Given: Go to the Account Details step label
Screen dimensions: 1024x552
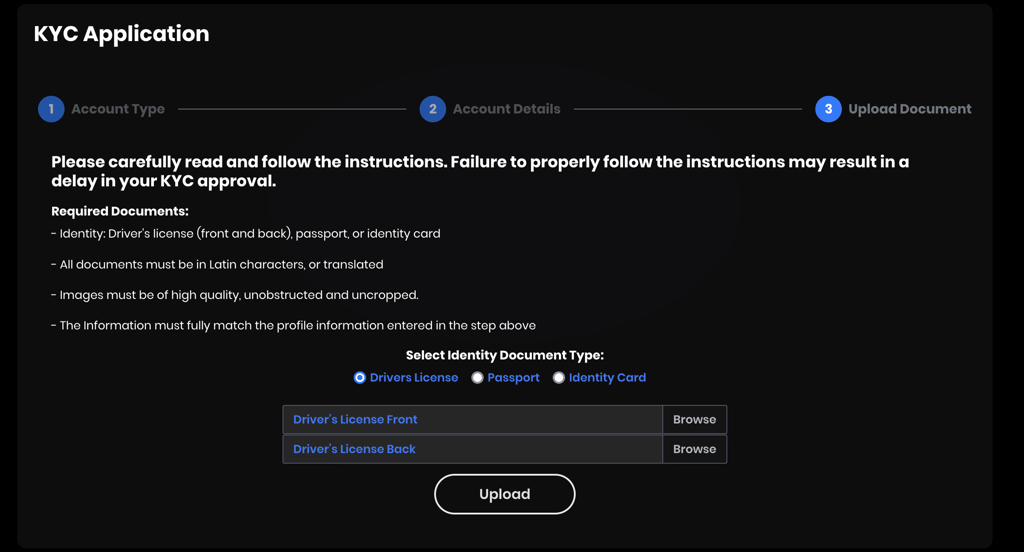Looking at the screenshot, I should 506,109.
